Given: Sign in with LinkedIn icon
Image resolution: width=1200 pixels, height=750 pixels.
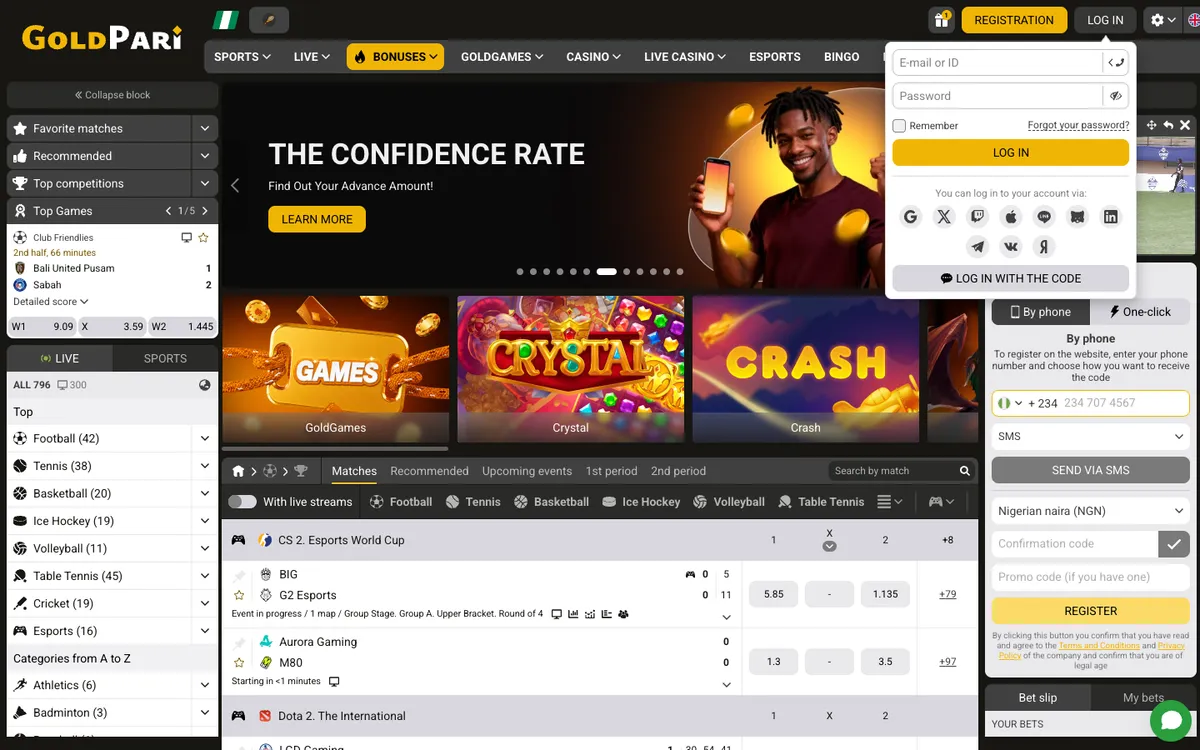Looking at the screenshot, I should point(1111,217).
